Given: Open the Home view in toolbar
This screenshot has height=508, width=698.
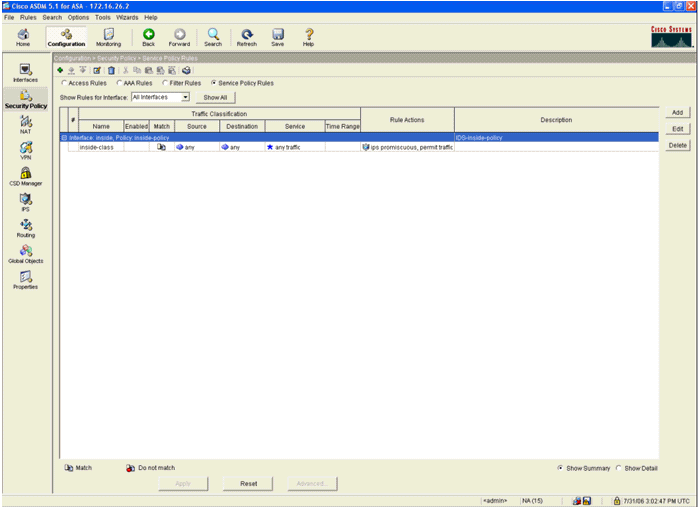Looking at the screenshot, I should pos(23,37).
